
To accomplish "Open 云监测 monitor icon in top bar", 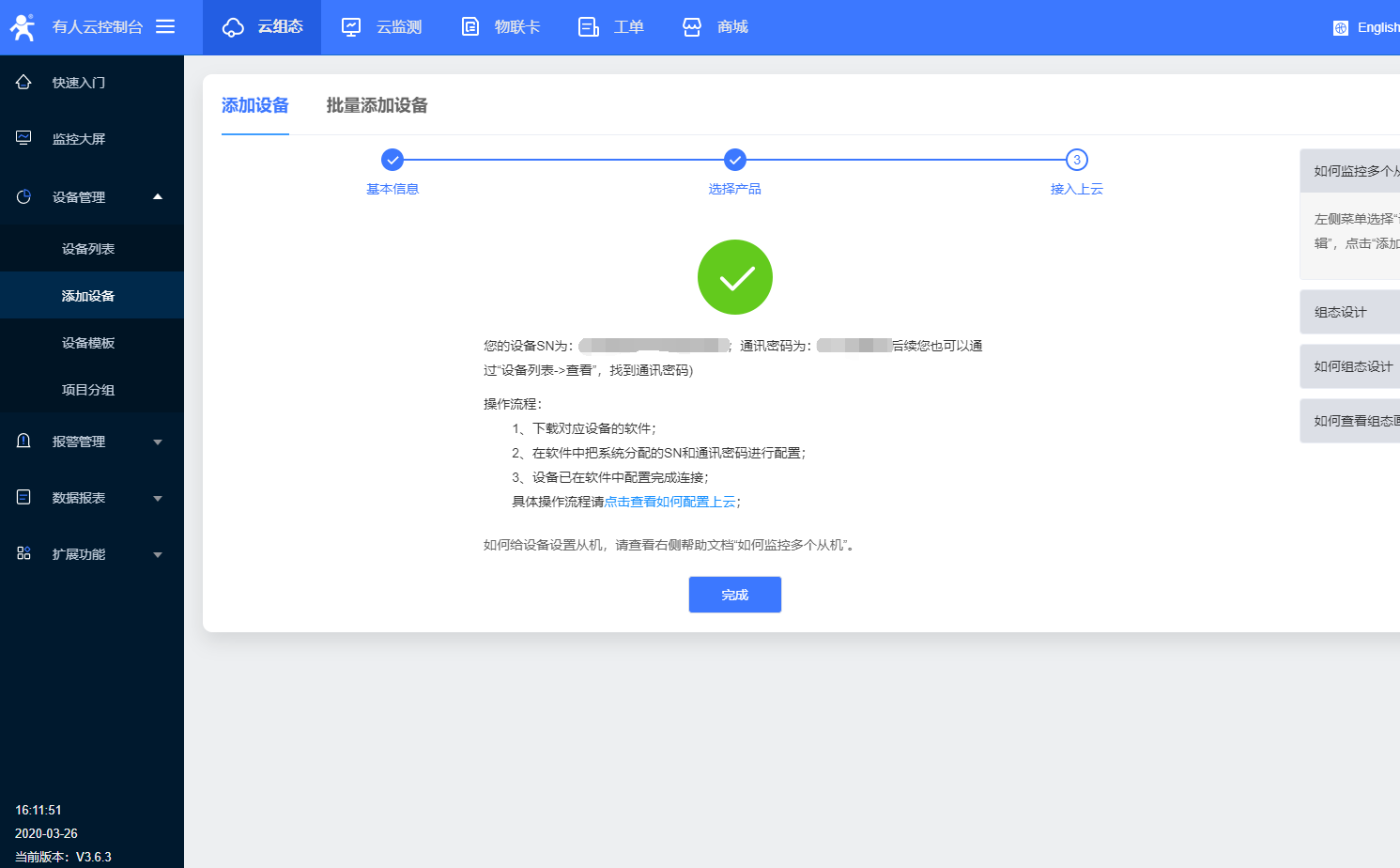I will click(x=351, y=27).
